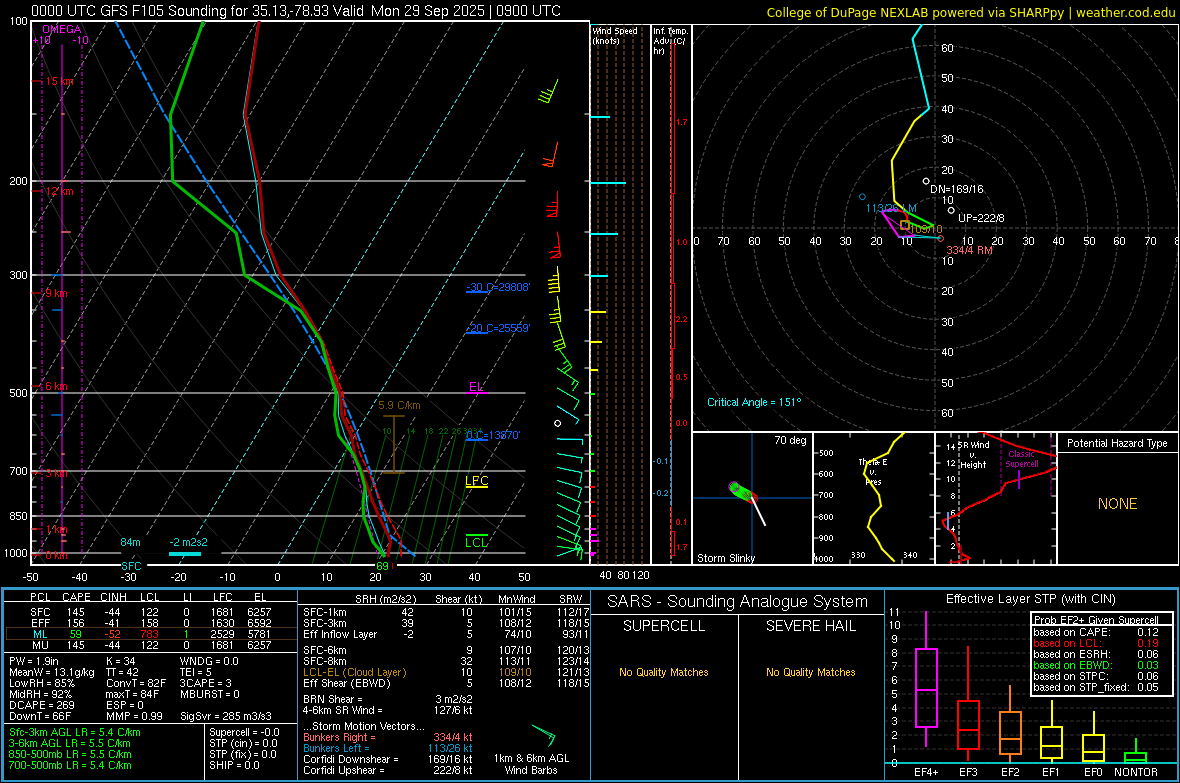Image resolution: width=1180 pixels, height=783 pixels.
Task: Click the 'SHIP = 0.0' value
Action: [x=234, y=765]
